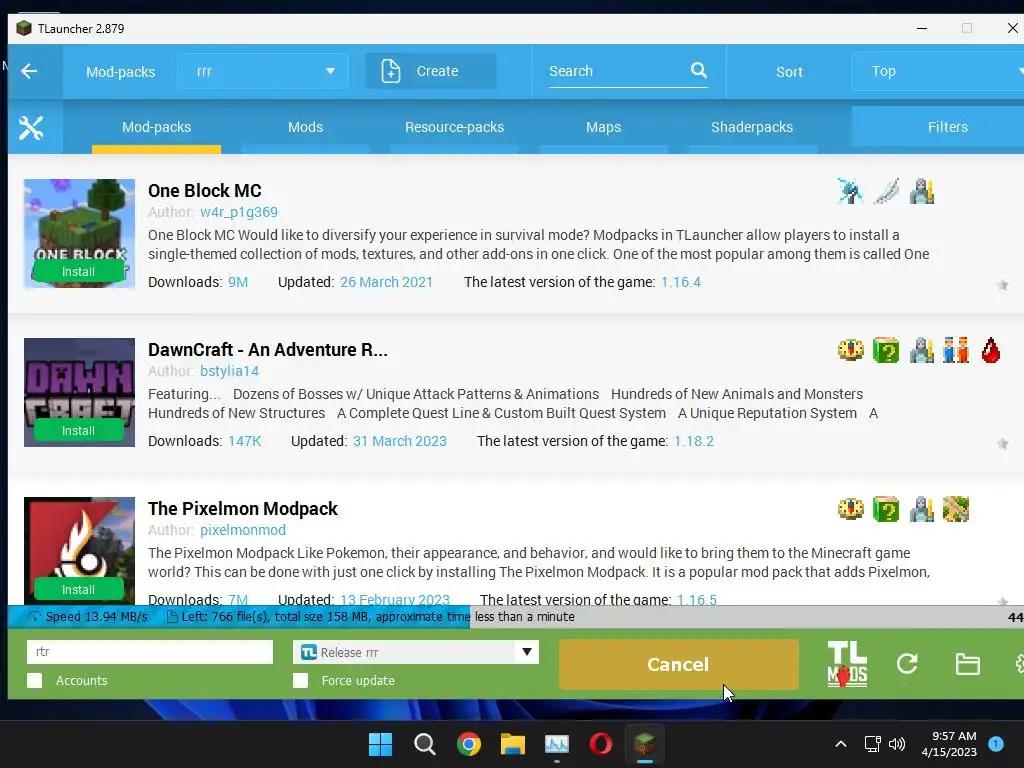Click the two villagers icon on DawnCraft
The image size is (1024, 768).
[x=956, y=350]
